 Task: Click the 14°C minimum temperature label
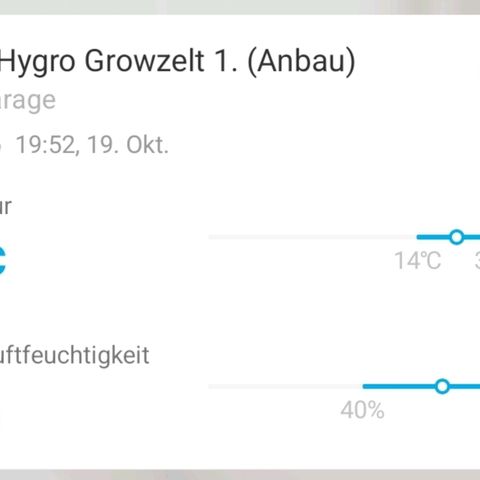[418, 261]
